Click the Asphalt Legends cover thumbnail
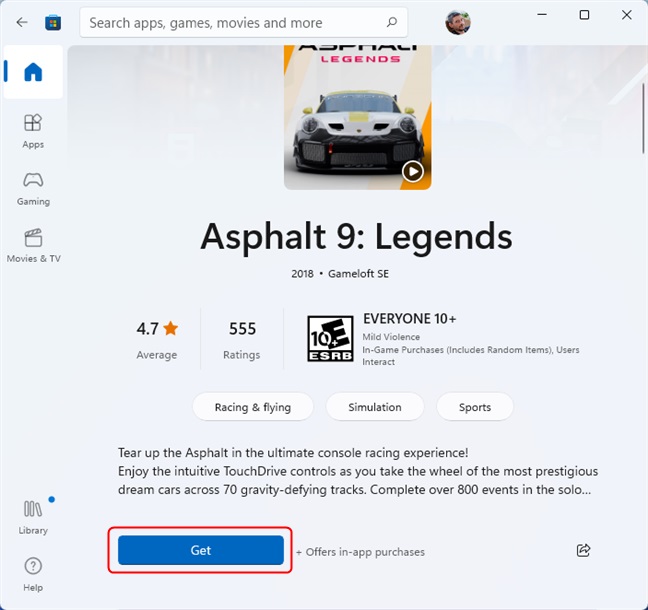 pos(357,117)
